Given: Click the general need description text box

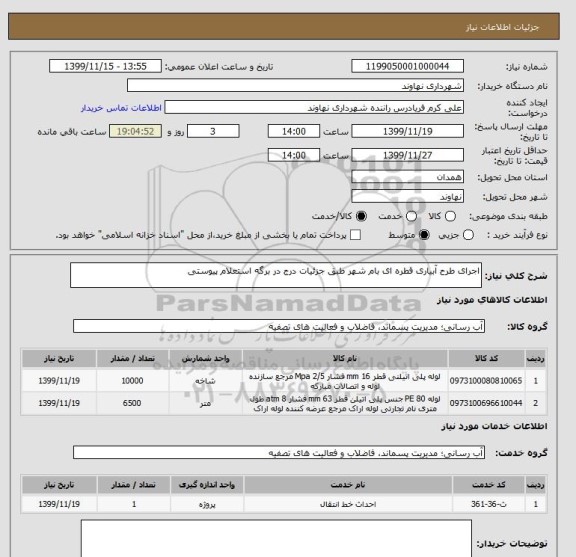Looking at the screenshot, I should 276,275.
